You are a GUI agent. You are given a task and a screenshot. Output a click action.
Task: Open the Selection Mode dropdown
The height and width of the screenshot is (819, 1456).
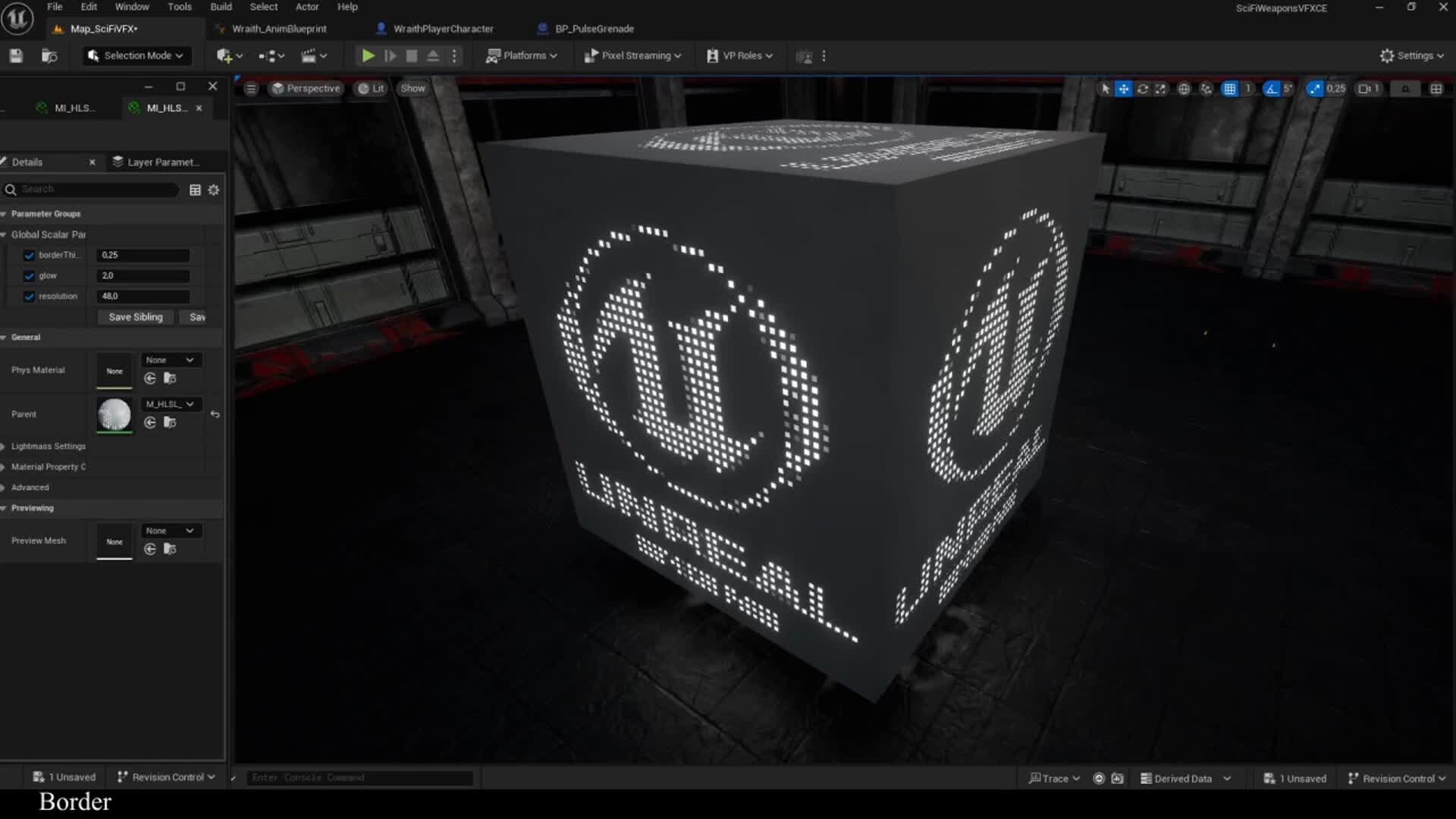(x=136, y=55)
